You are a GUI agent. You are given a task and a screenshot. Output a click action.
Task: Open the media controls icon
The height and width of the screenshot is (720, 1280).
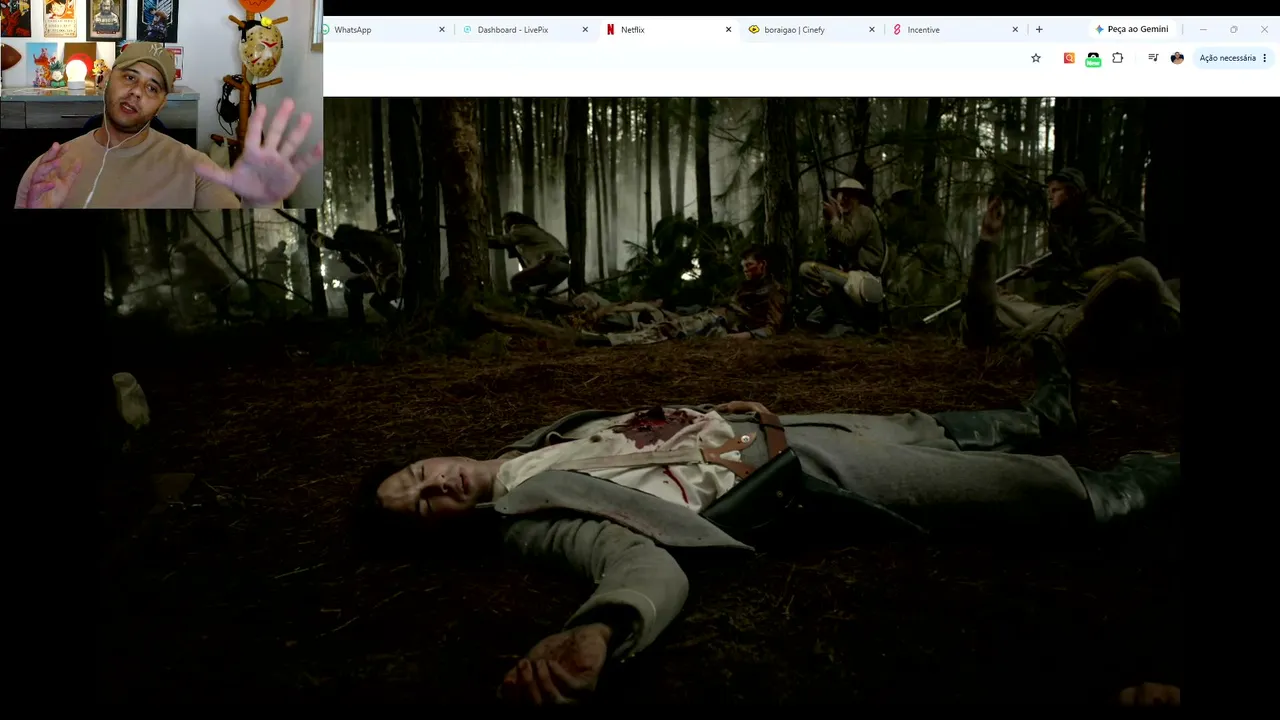pyautogui.click(x=1153, y=58)
